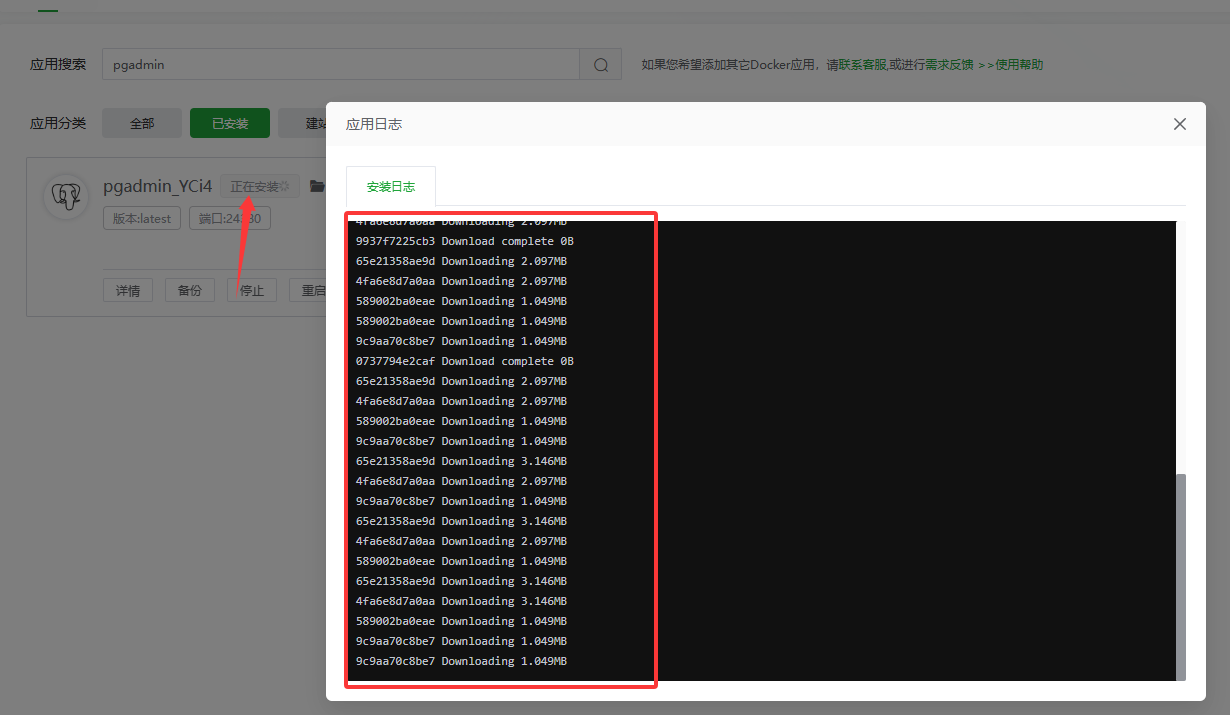Screen dimensions: 1230x715
Task: Click the 版本:latest tag
Action: (x=141, y=218)
